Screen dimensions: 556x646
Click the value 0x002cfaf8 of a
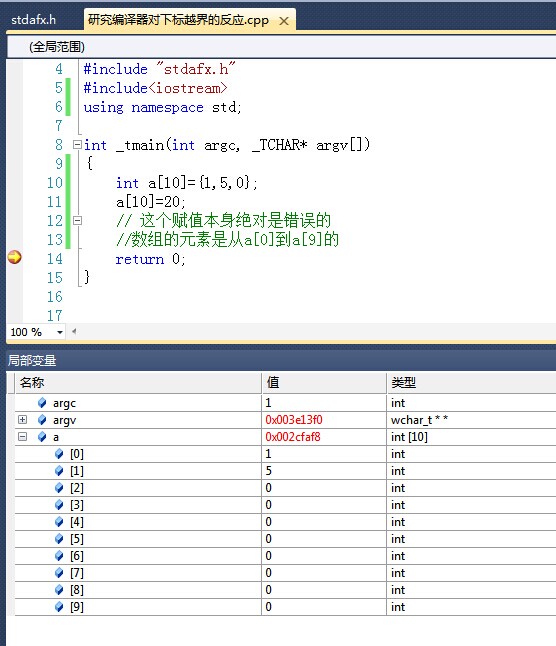(293, 437)
